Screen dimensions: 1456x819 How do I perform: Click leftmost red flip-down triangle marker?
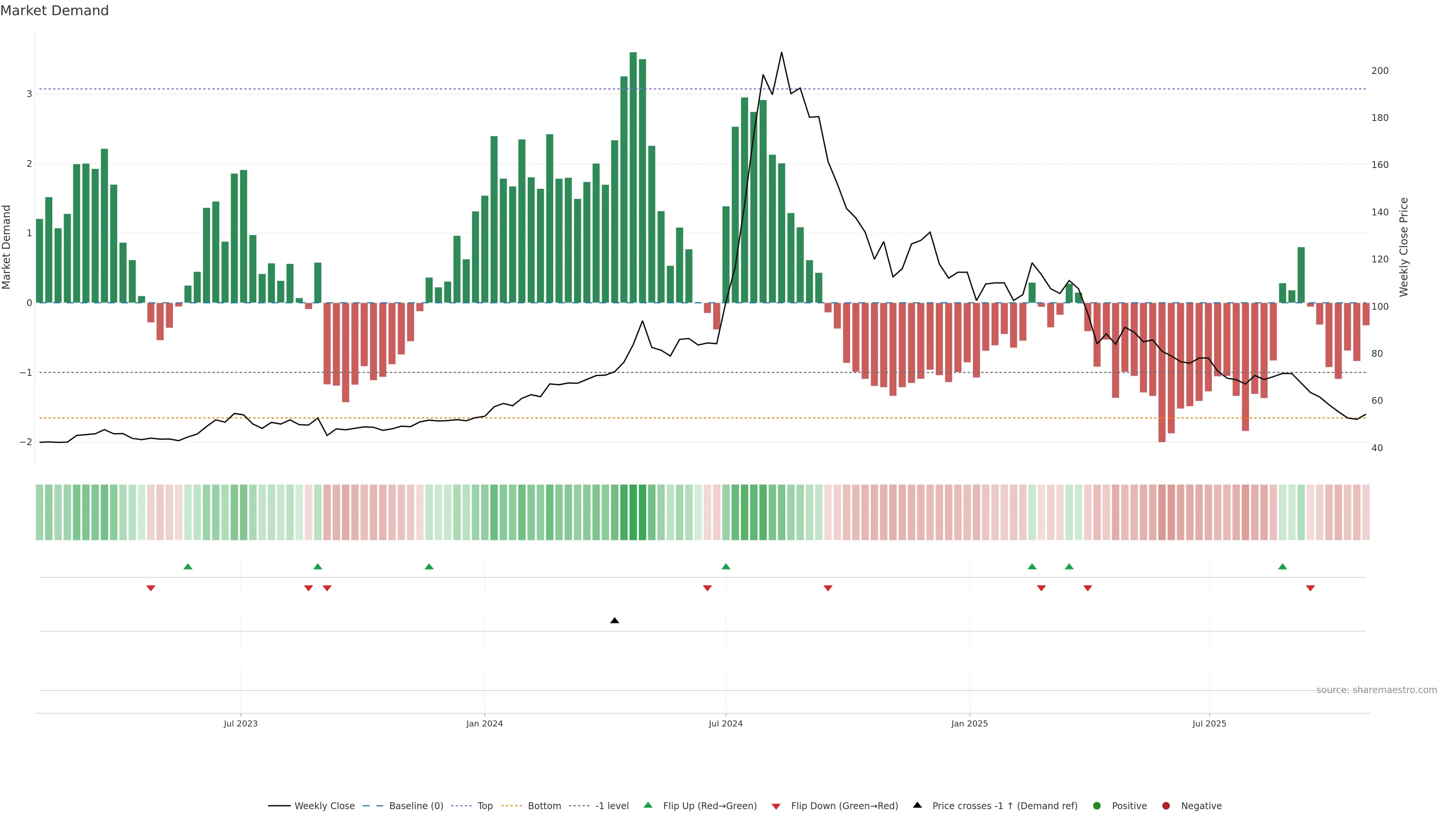pyautogui.click(x=151, y=588)
